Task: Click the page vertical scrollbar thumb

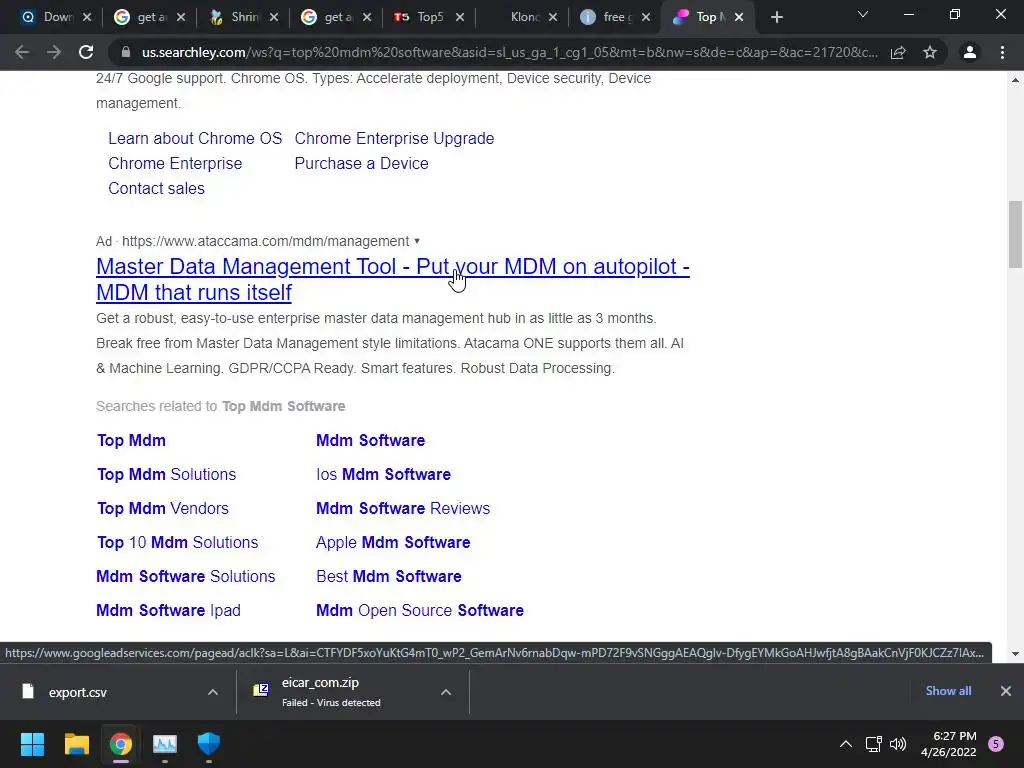Action: [x=1015, y=234]
